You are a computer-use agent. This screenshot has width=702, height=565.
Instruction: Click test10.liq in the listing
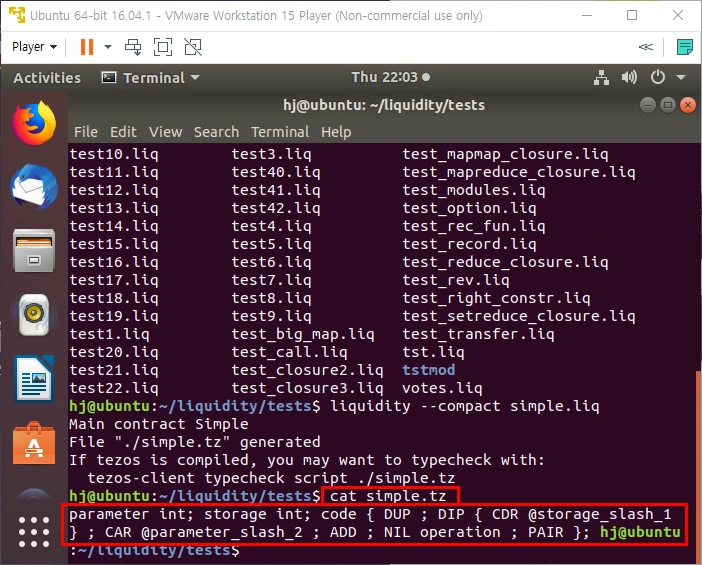114,154
